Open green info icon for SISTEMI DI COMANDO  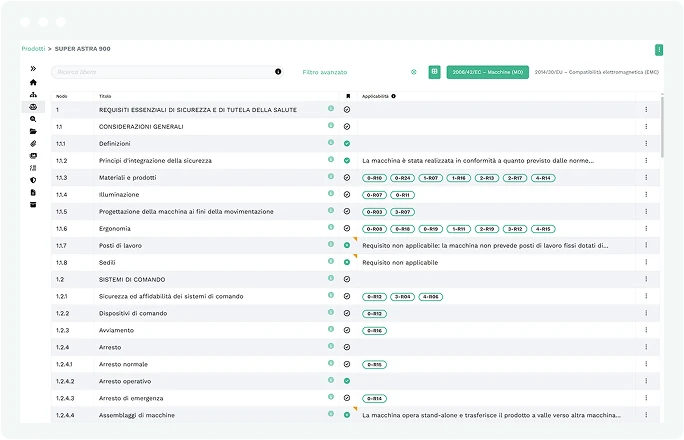[x=331, y=278]
